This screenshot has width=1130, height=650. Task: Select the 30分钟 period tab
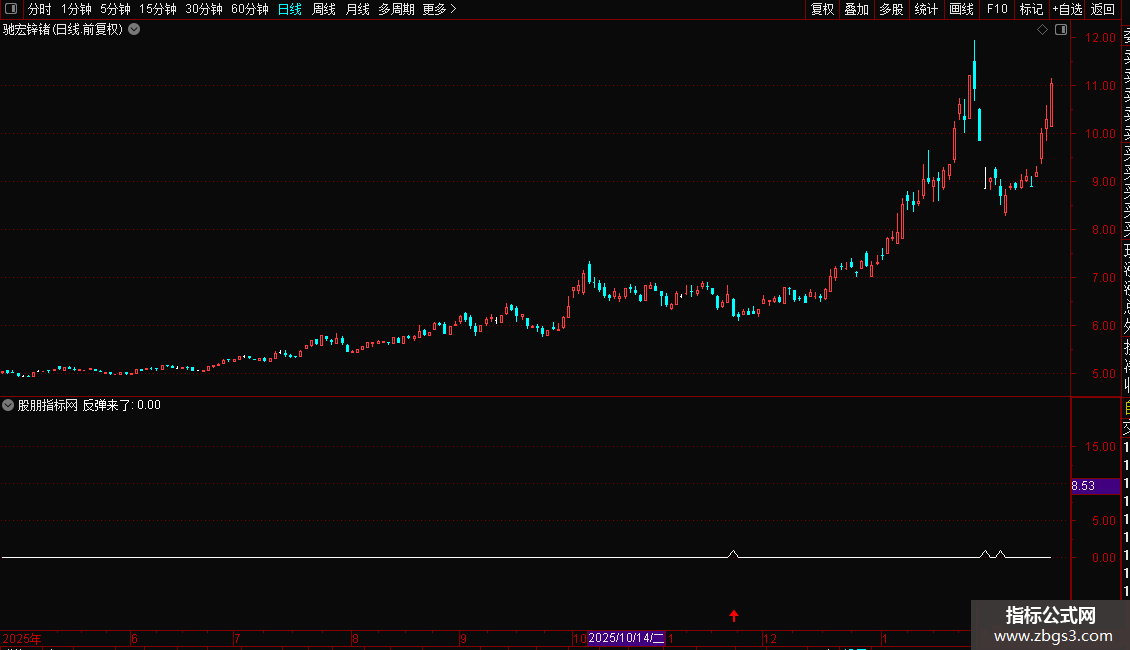[x=204, y=9]
